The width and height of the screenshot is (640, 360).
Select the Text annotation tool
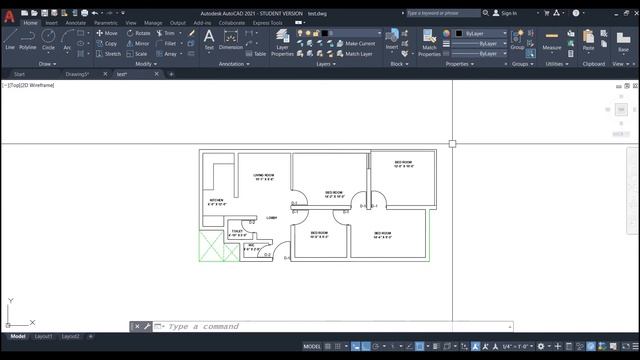point(209,40)
